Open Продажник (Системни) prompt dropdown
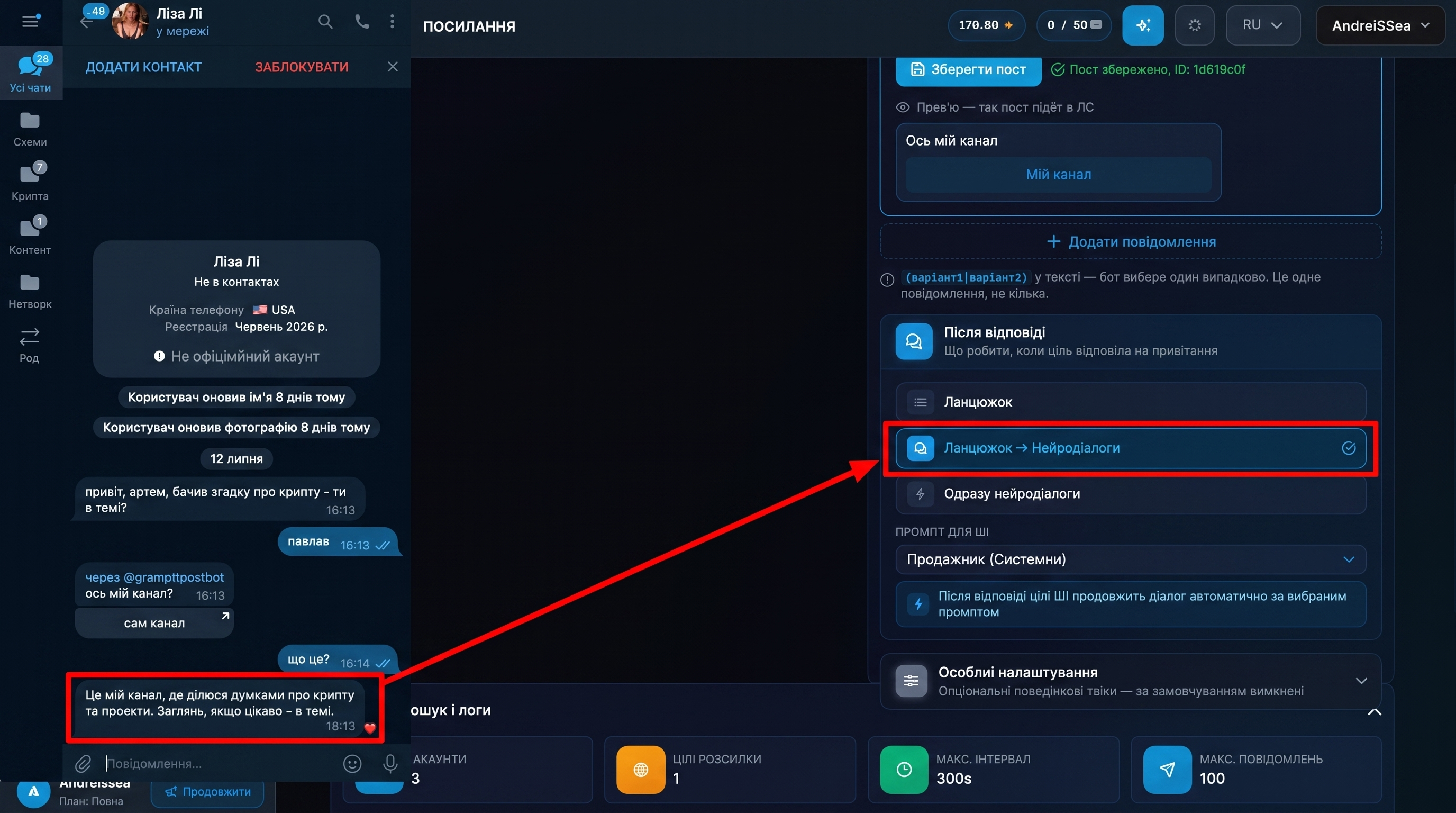Screen dimensions: 1456x813 click(1131, 559)
